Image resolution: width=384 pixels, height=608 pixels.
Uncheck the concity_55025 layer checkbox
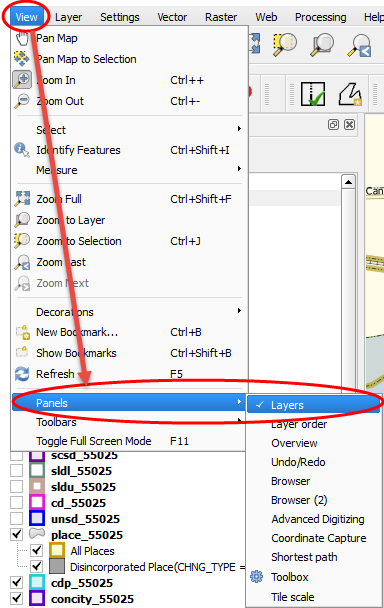pyautogui.click(x=16, y=598)
